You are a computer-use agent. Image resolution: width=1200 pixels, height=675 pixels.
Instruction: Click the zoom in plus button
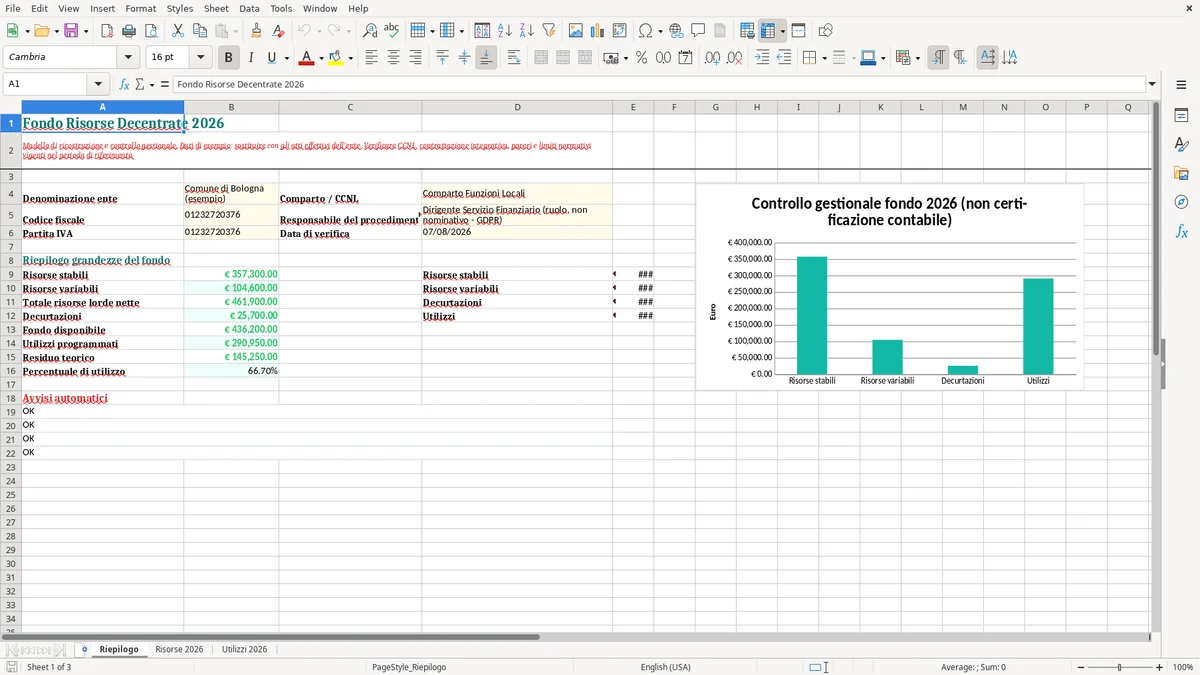coord(1159,667)
